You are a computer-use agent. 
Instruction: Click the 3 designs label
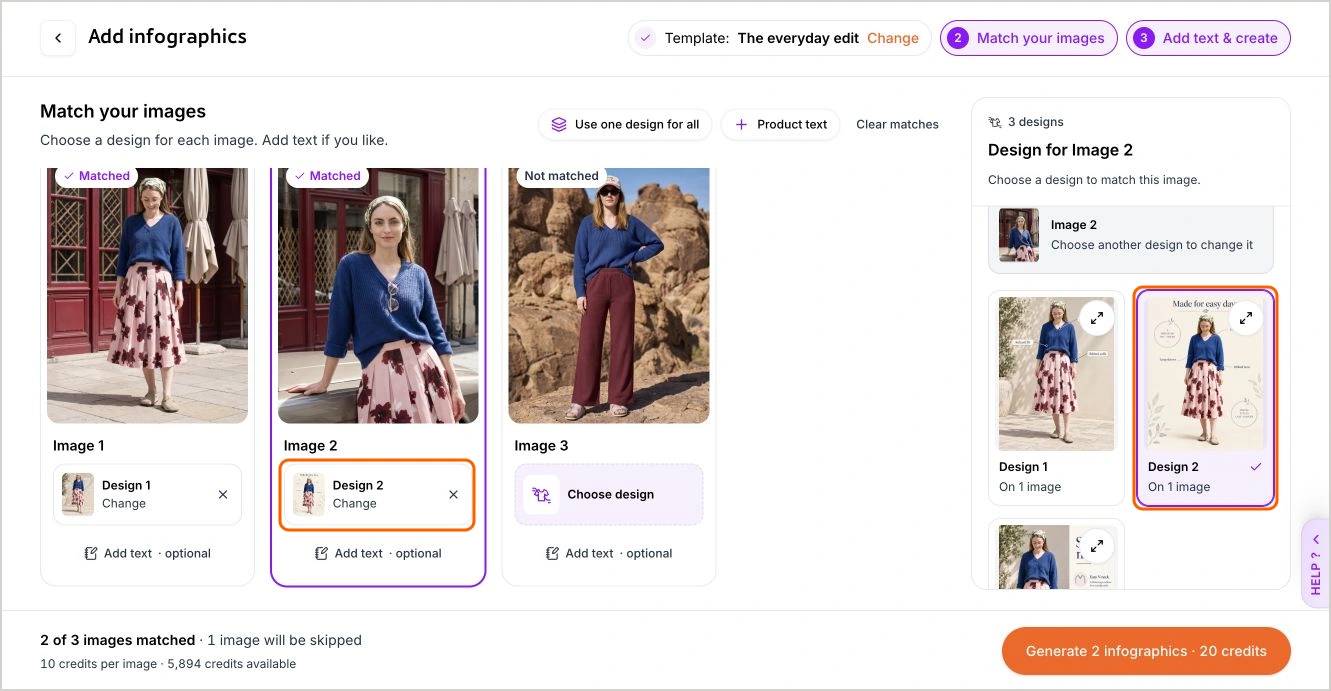click(1026, 122)
